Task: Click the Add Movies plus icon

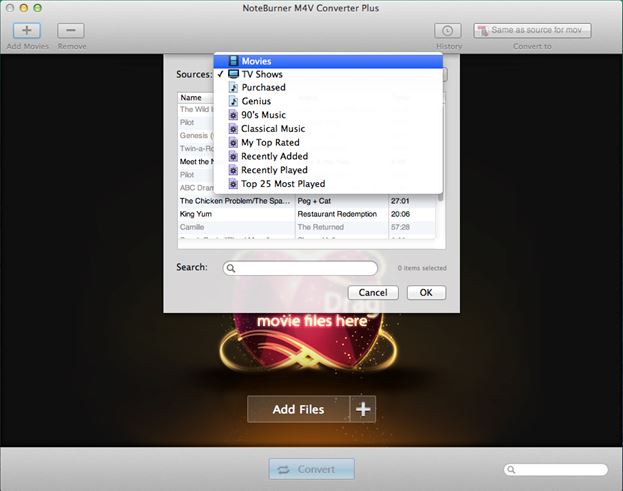Action: click(27, 31)
